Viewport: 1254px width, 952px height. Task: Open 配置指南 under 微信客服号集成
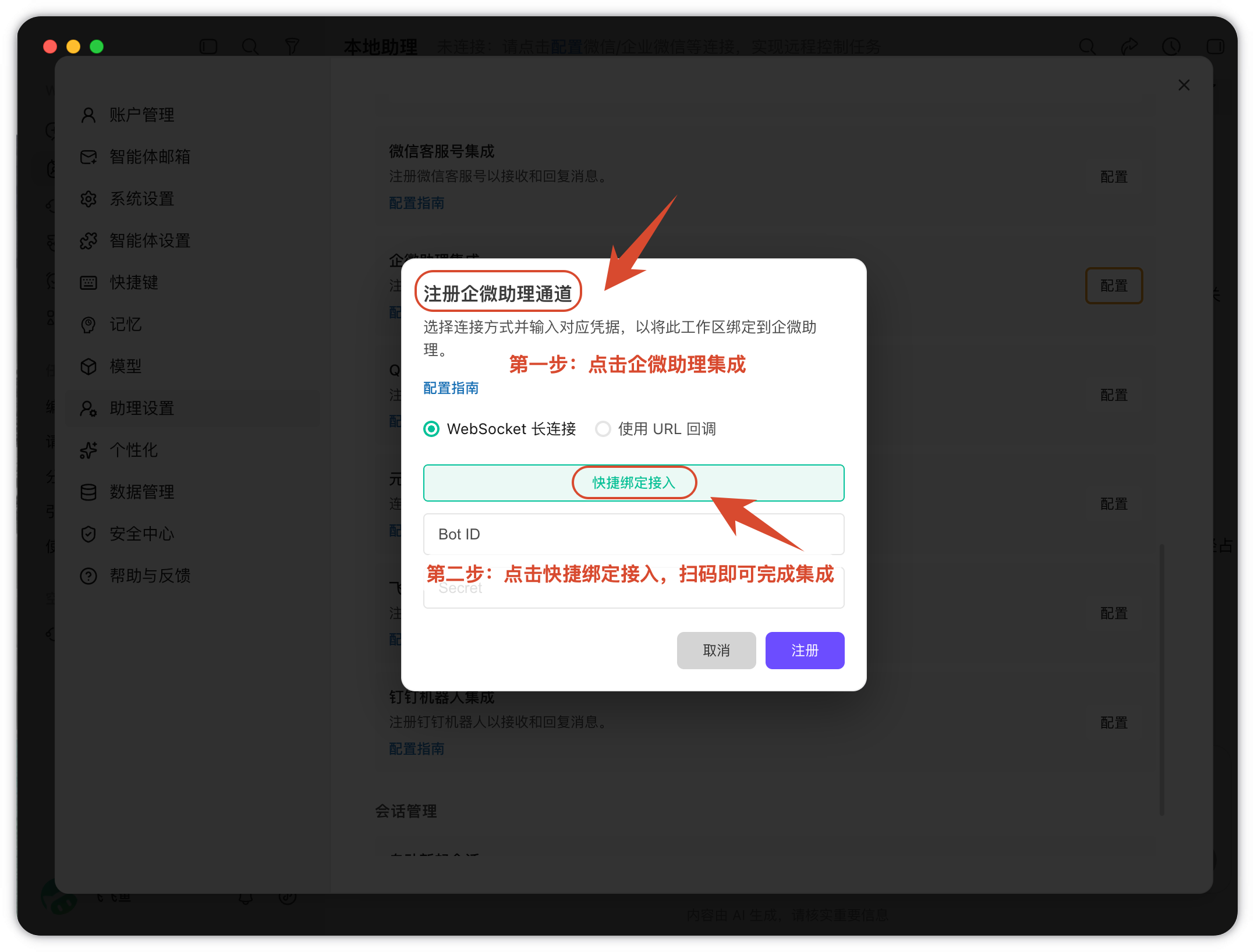pyautogui.click(x=416, y=203)
